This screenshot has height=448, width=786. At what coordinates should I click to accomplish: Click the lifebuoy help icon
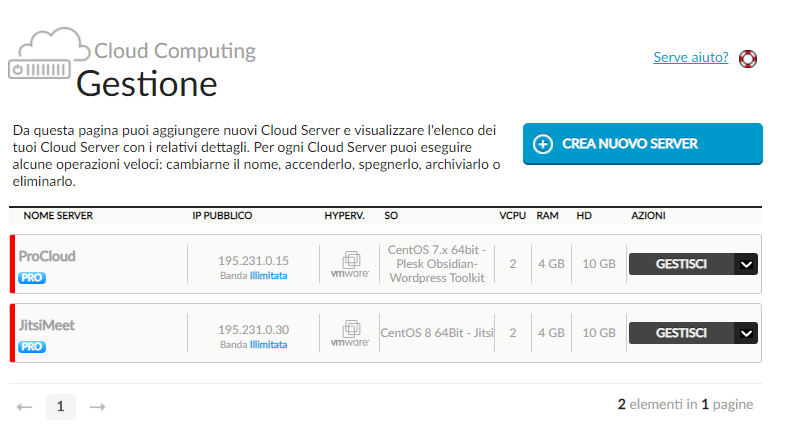point(748,58)
